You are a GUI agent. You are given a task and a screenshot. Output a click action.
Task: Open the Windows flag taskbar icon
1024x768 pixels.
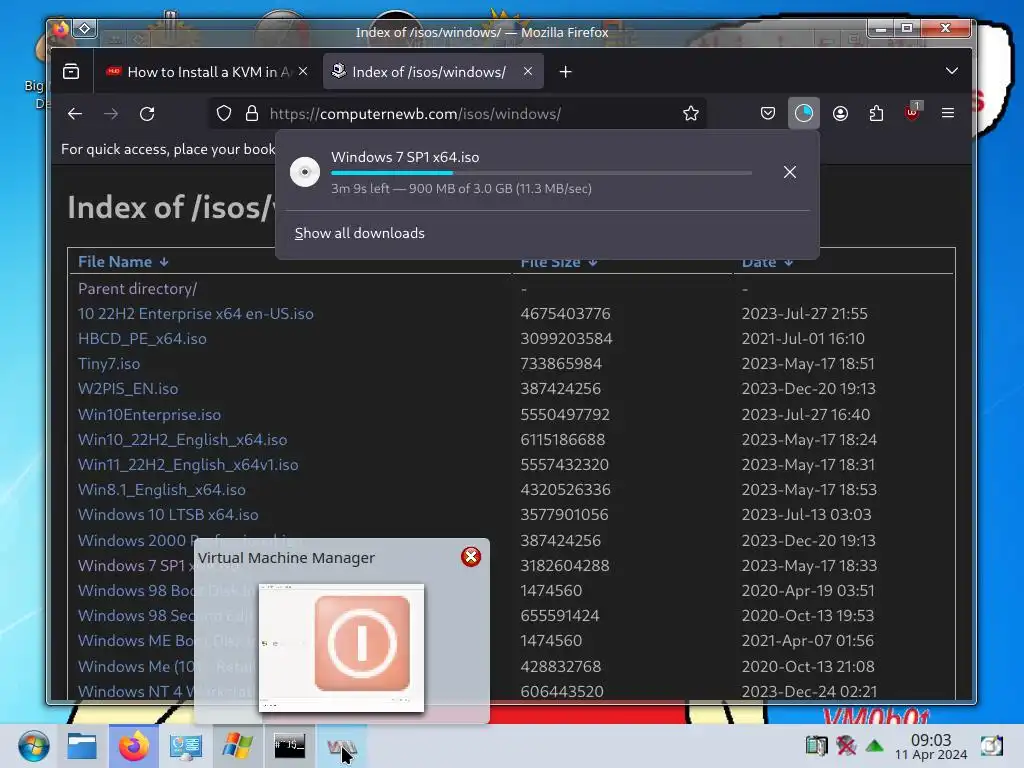point(237,746)
